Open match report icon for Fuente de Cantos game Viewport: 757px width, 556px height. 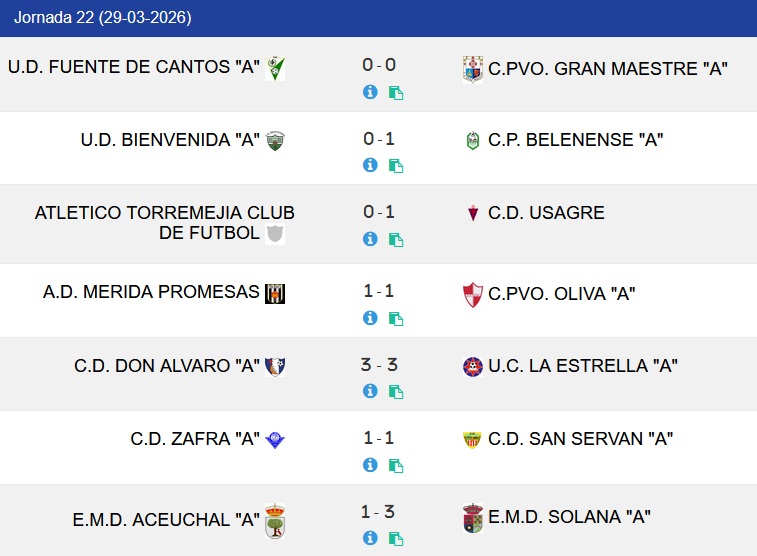[396, 93]
